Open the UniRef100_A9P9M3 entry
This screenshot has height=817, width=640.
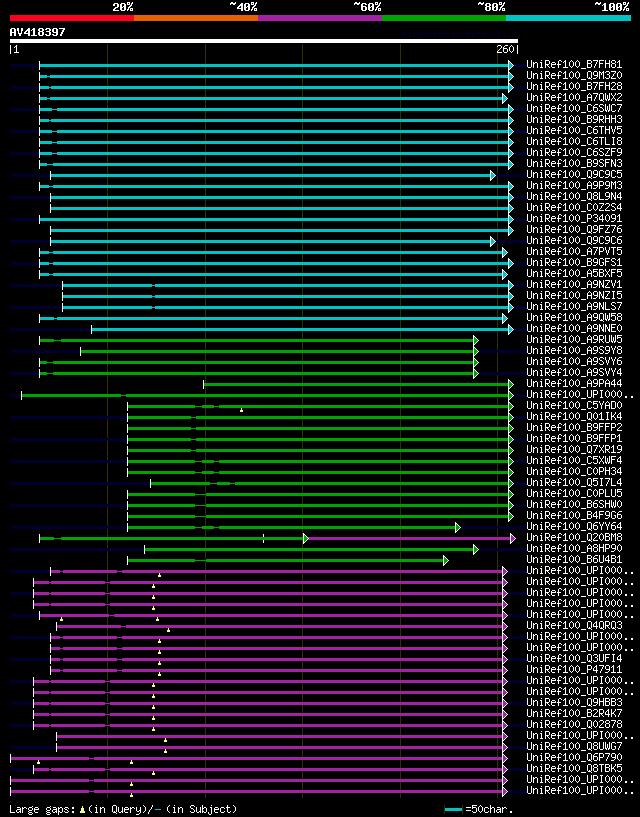574,185
